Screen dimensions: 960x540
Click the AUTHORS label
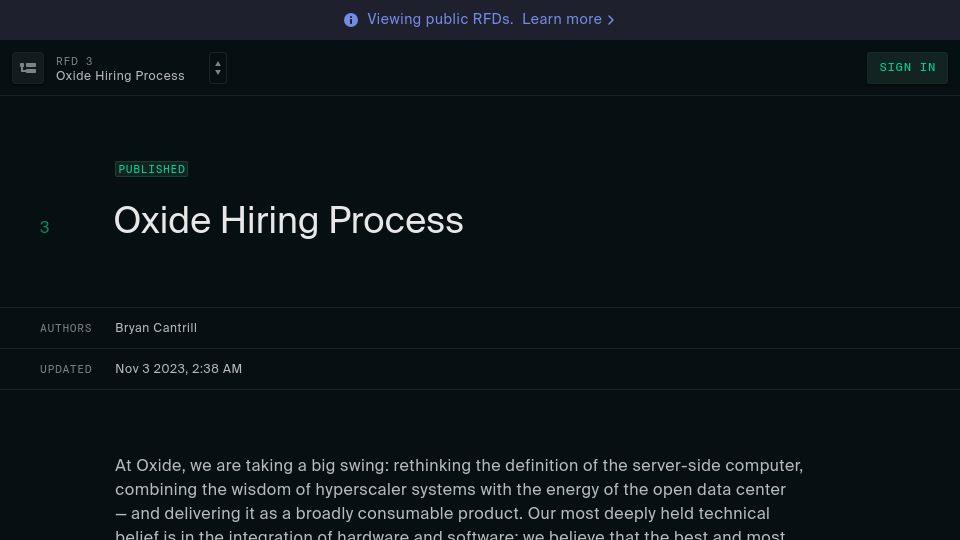point(66,329)
